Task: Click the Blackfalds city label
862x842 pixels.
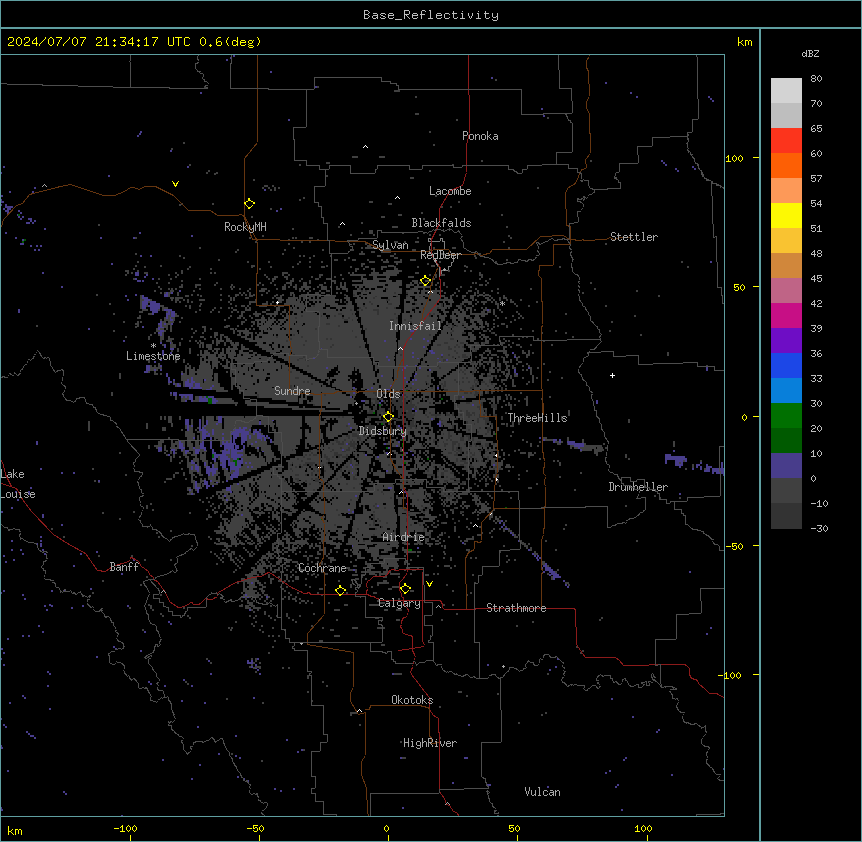Action: tap(441, 223)
